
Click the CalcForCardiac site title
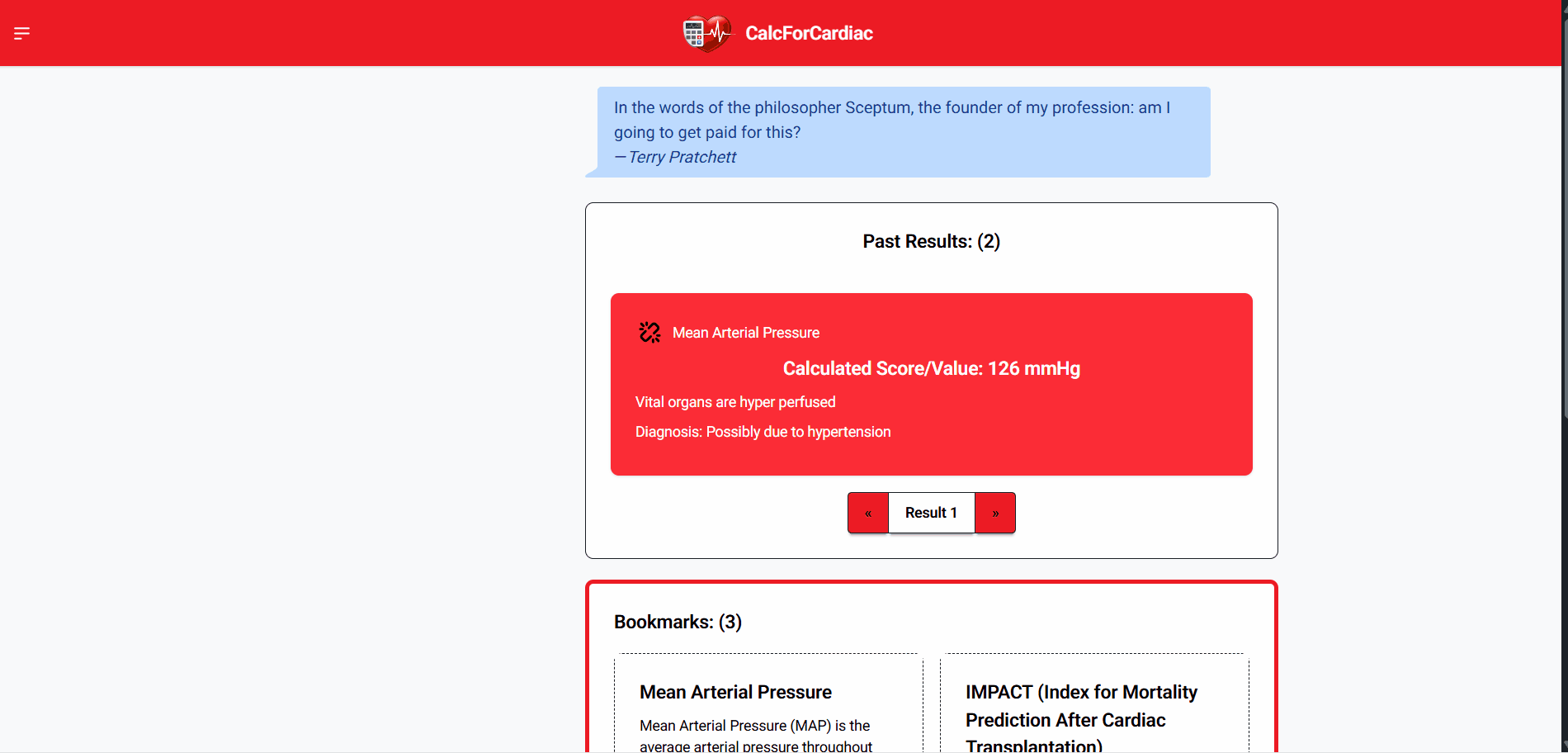click(809, 33)
